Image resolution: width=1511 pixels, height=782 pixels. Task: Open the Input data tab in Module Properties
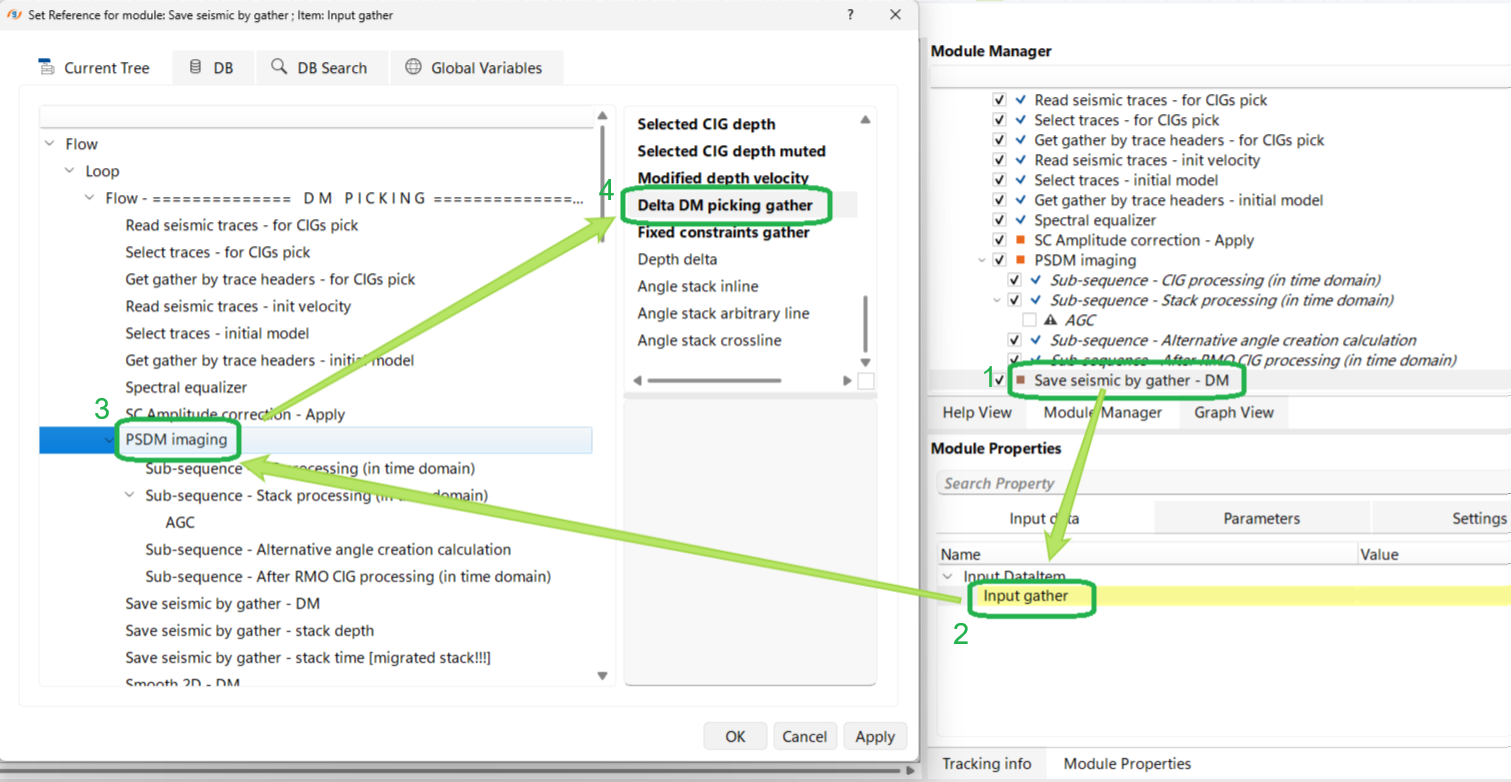coord(1044,518)
